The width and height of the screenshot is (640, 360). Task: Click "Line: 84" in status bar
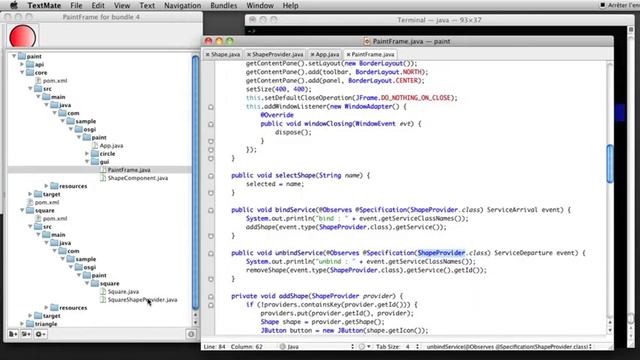(214, 347)
